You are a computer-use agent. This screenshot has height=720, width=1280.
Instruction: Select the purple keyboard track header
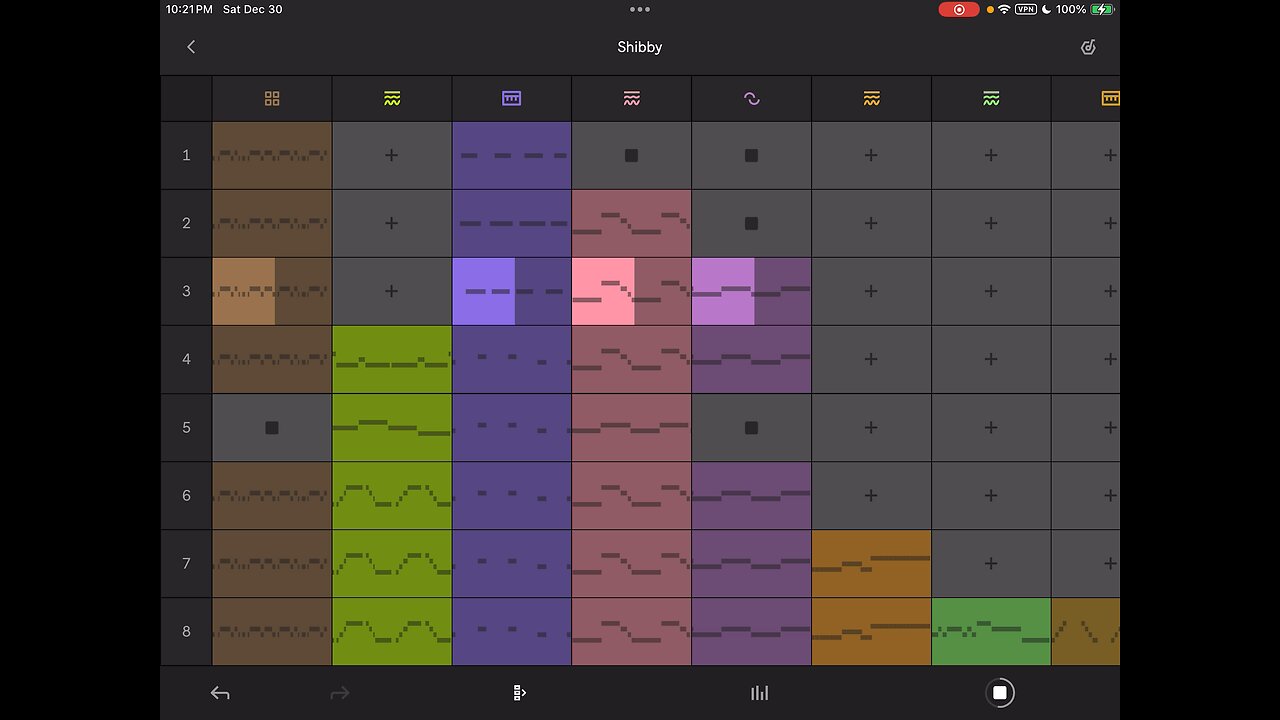(512, 98)
